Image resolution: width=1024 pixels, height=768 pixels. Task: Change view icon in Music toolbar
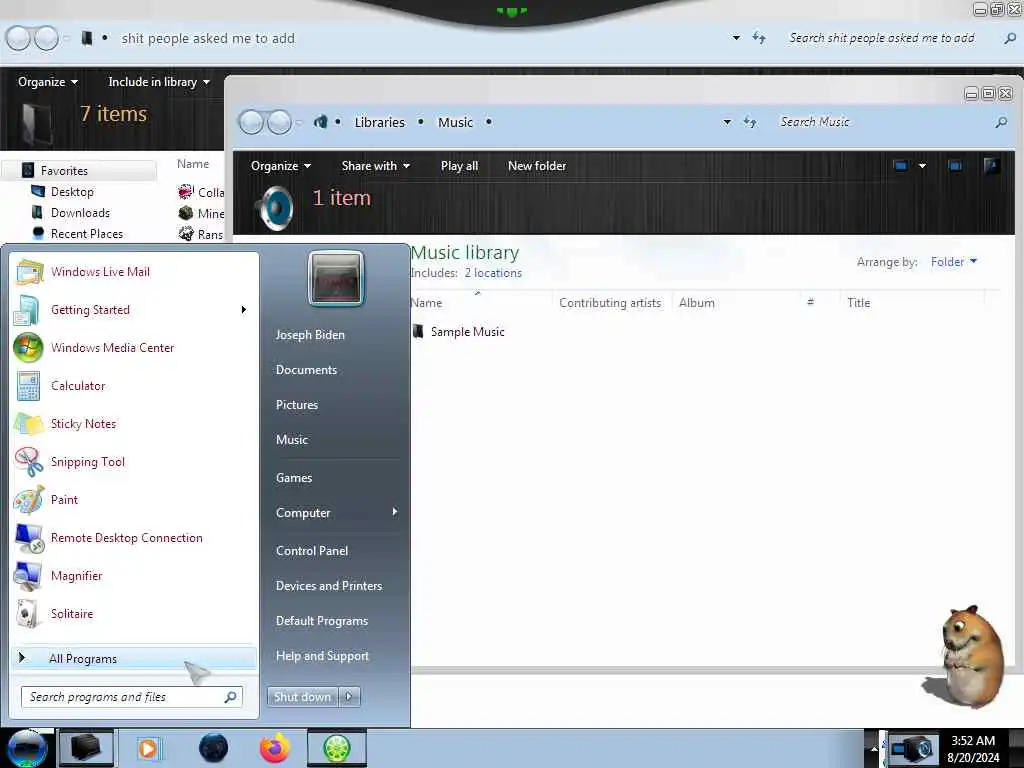900,166
